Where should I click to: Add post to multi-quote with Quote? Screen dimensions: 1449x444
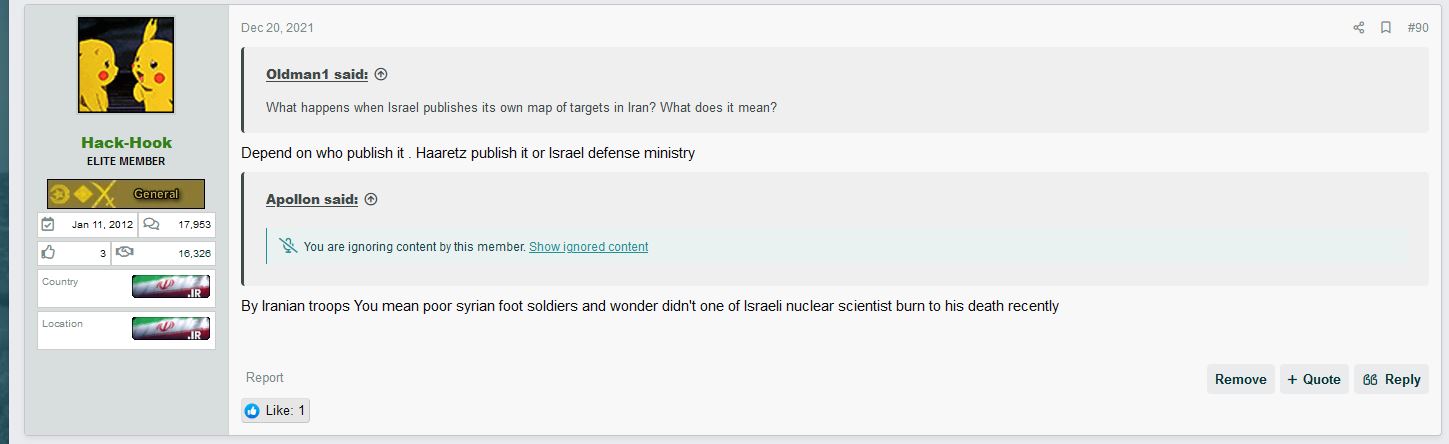[1314, 379]
